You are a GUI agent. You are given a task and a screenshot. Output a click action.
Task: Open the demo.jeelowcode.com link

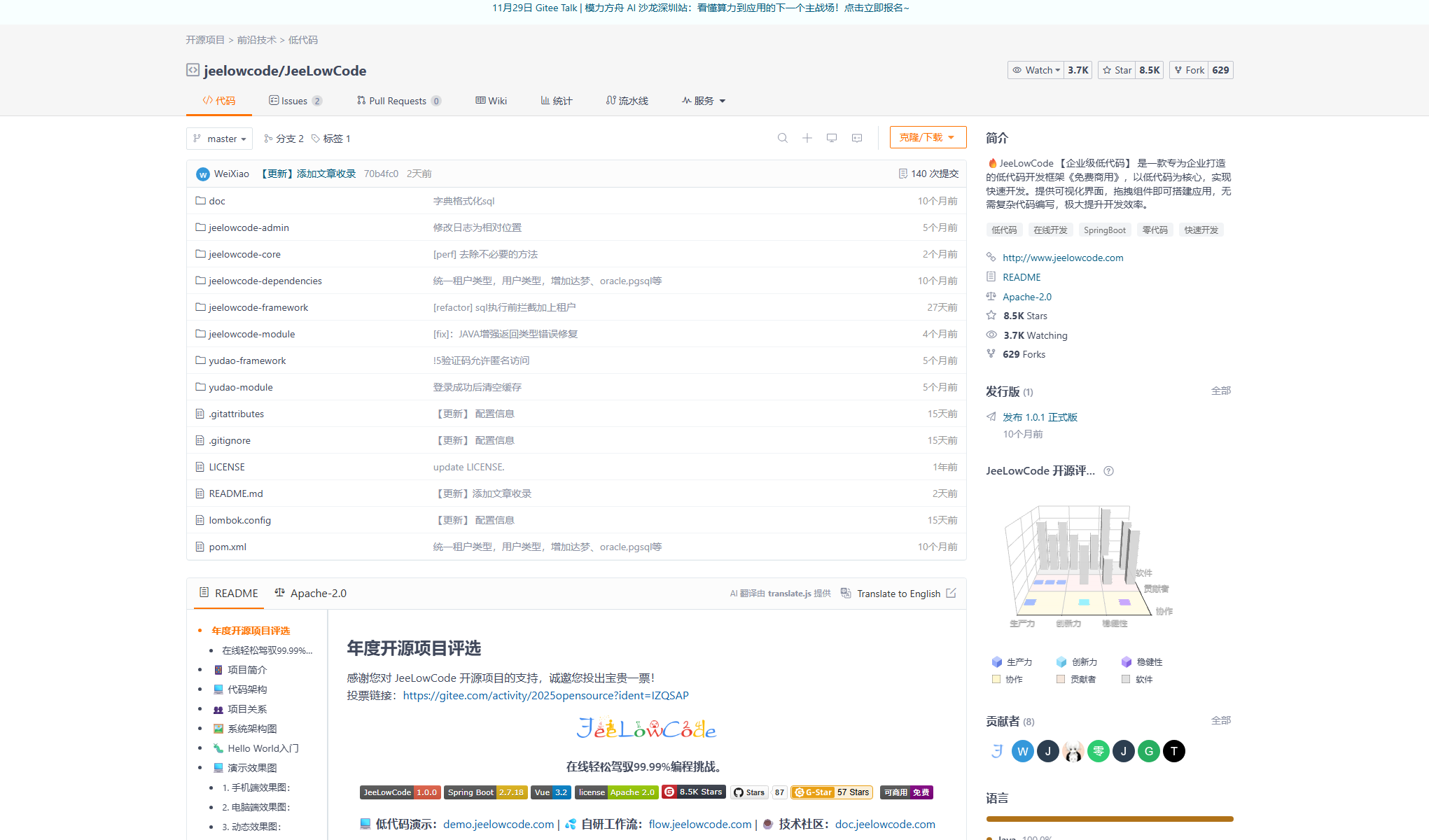(498, 824)
